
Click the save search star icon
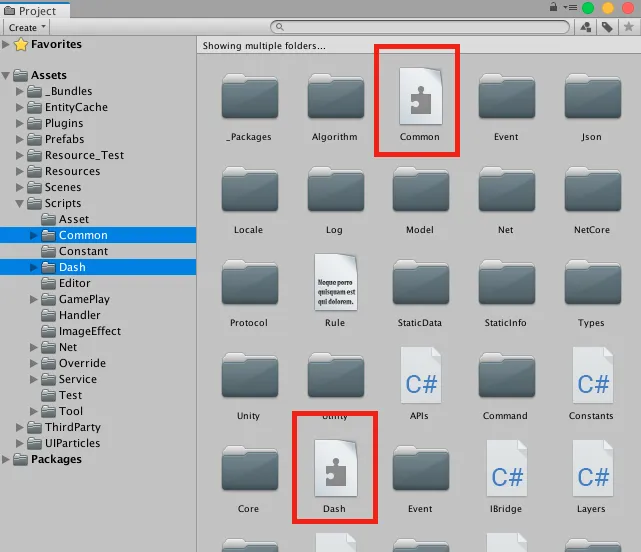pyautogui.click(x=628, y=27)
